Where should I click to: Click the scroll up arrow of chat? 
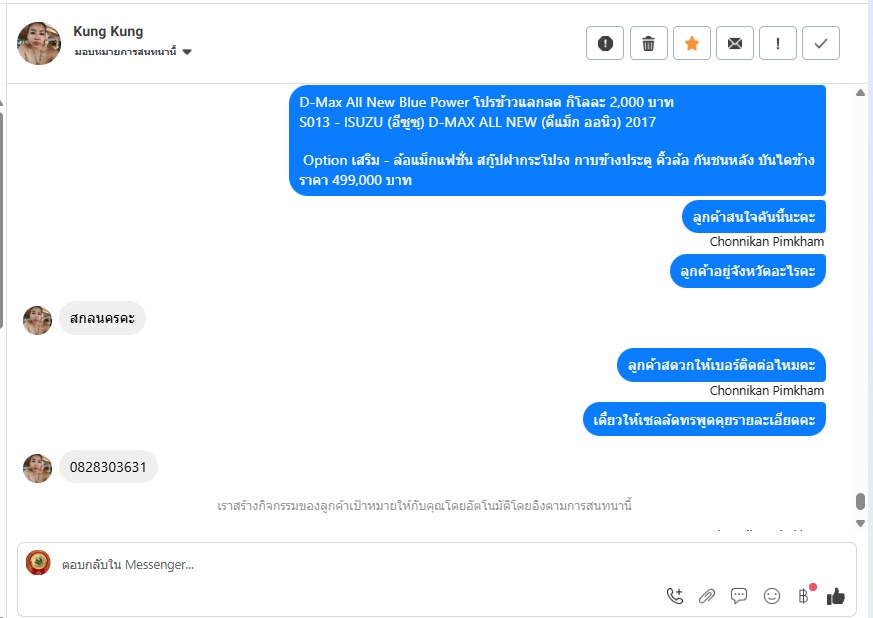(x=860, y=92)
